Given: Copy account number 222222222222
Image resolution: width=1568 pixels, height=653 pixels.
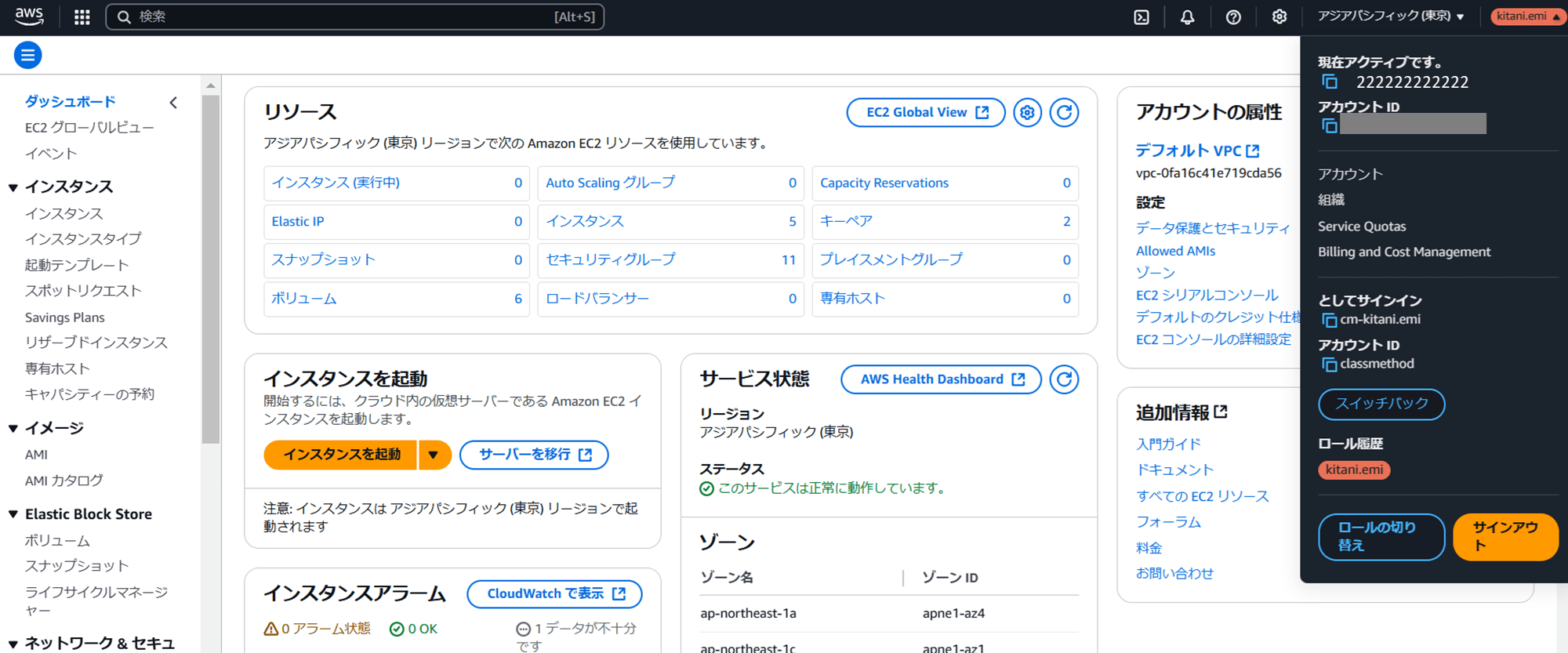Looking at the screenshot, I should point(1330,82).
